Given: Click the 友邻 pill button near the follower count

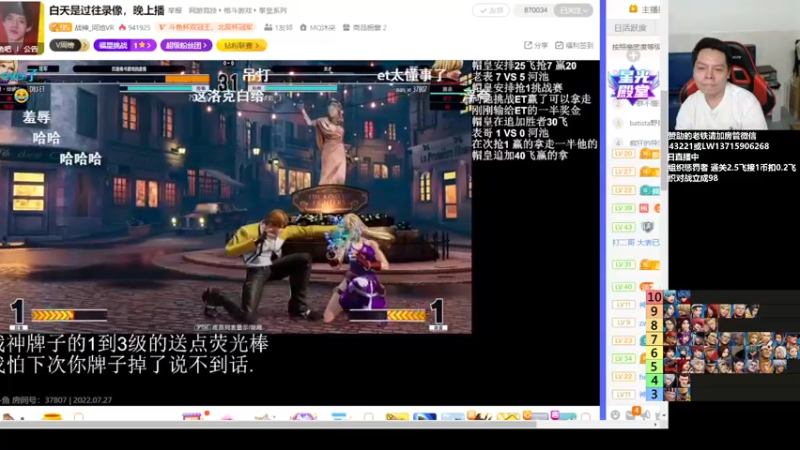Looking at the screenshot, I should (491, 10).
